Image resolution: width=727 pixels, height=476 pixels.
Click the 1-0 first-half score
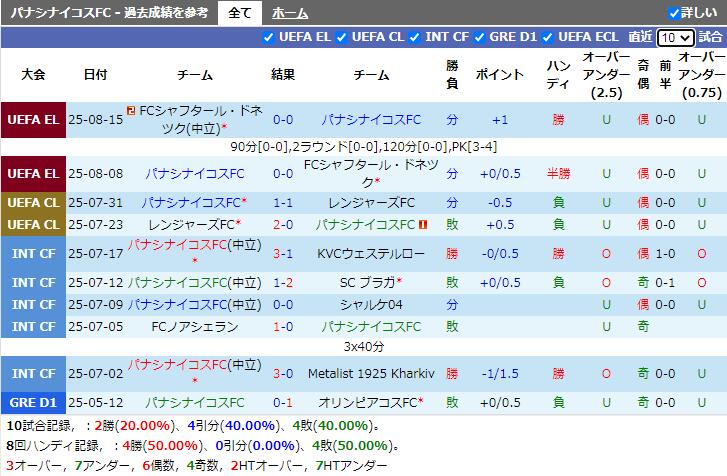[x=665, y=254]
